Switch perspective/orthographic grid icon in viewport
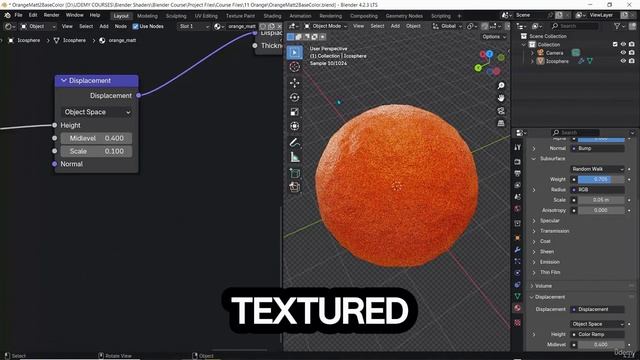This screenshot has width=640, height=360. click(501, 123)
